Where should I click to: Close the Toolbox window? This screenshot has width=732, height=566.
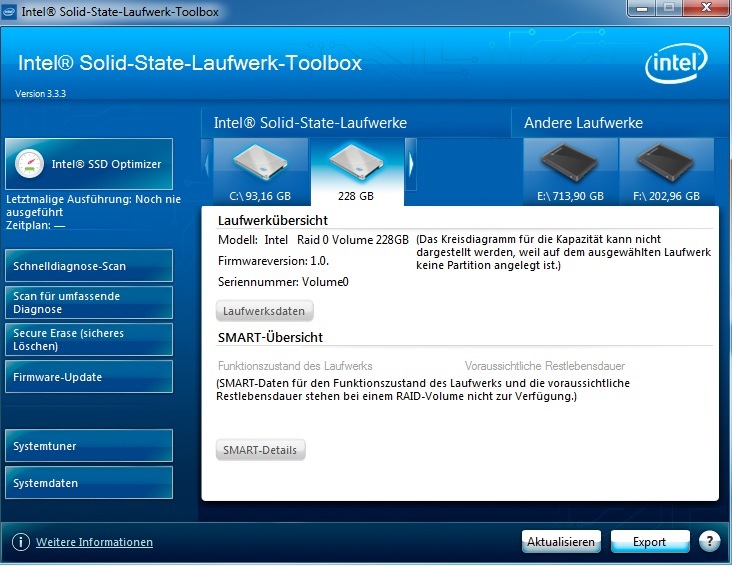point(707,8)
